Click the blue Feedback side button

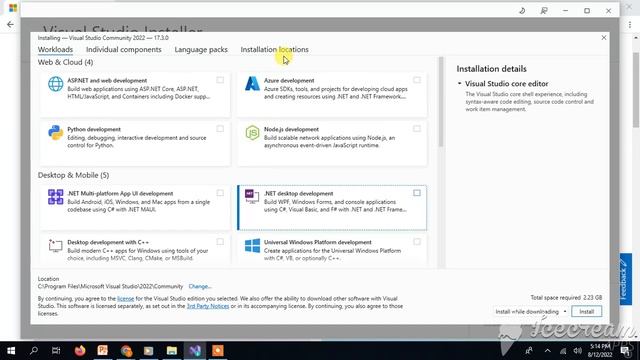[625, 279]
